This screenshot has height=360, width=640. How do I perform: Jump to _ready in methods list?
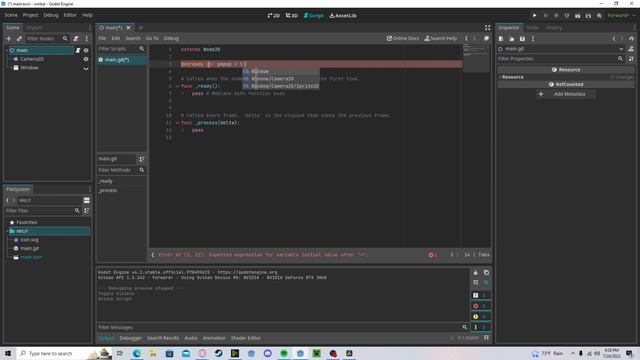coord(106,181)
